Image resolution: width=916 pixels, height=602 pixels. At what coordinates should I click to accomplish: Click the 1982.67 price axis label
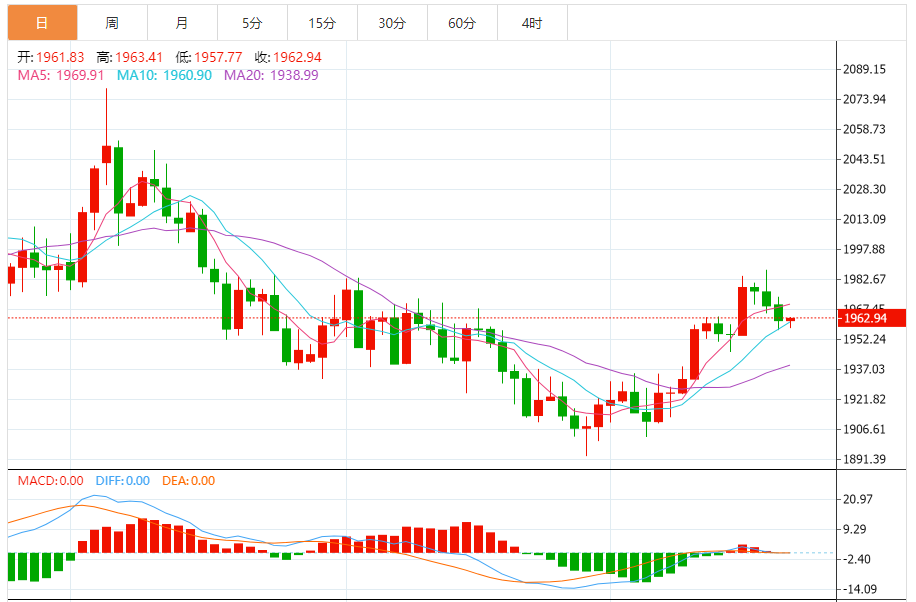(x=864, y=279)
